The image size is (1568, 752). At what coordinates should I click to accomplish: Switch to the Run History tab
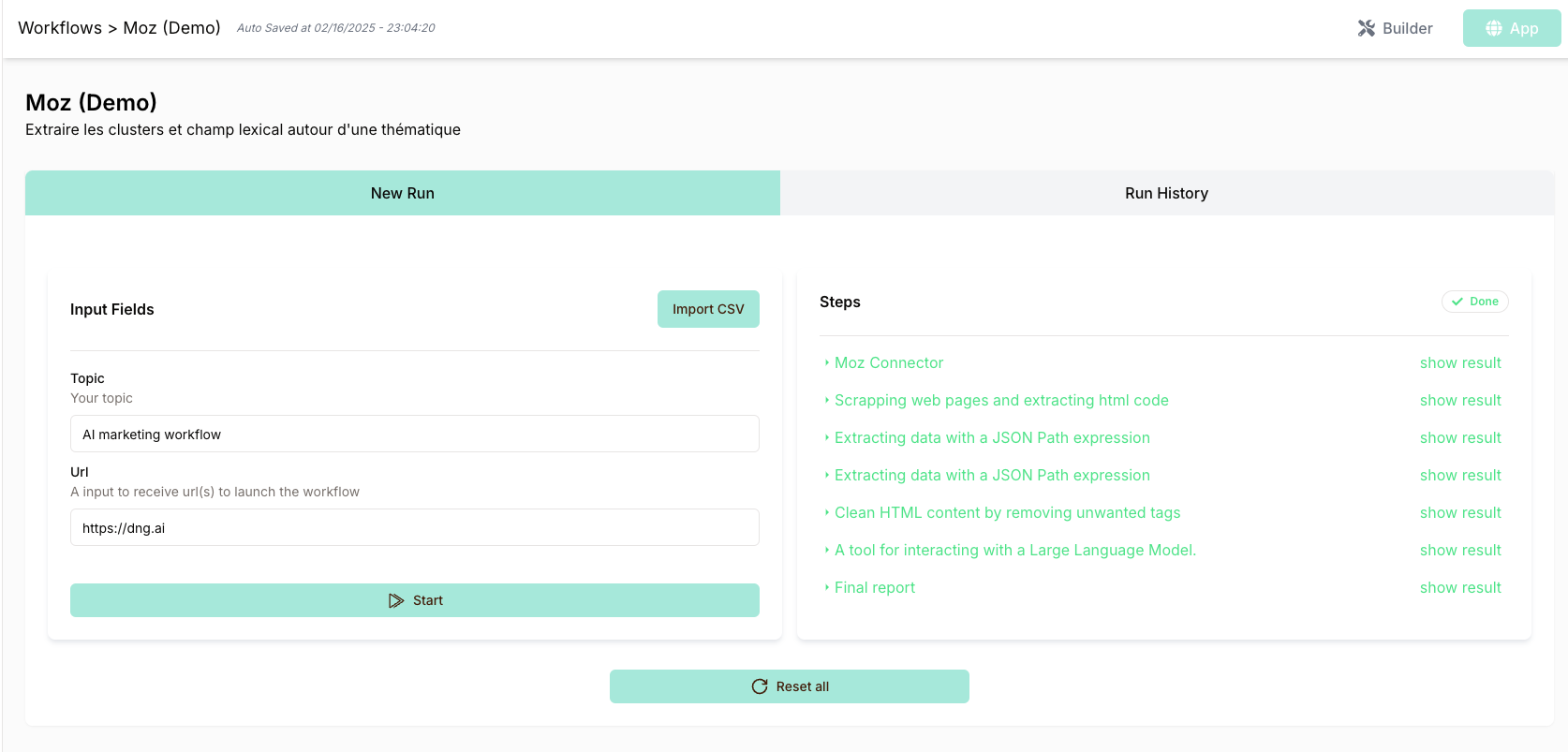point(1166,193)
